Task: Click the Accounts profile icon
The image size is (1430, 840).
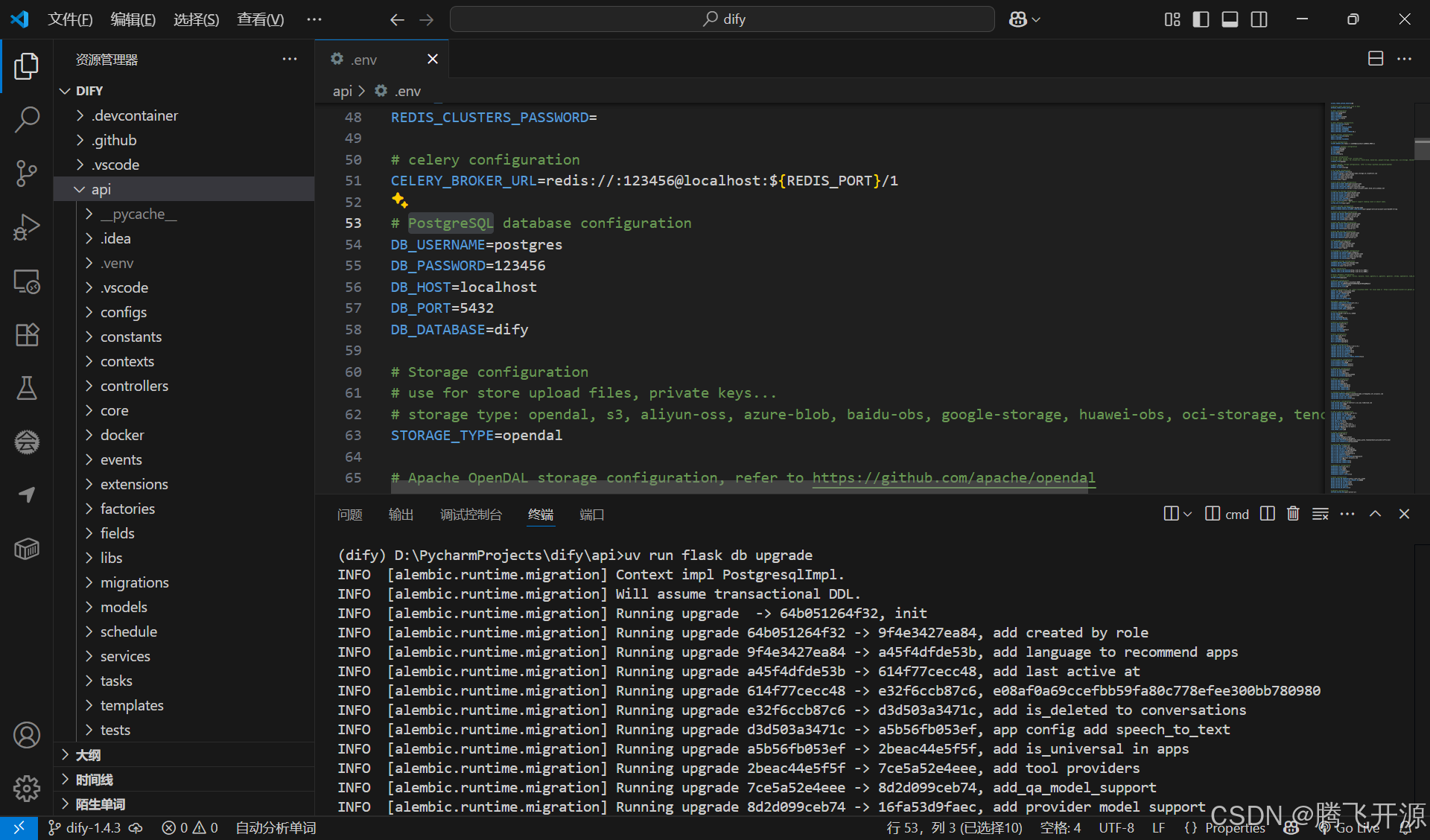Action: (x=27, y=735)
